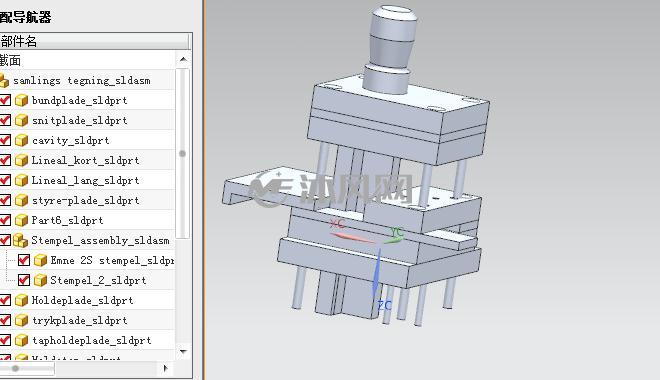The image size is (660, 380).
Task: Click the cavity_sldprt part cube icon
Action: click(x=21, y=141)
